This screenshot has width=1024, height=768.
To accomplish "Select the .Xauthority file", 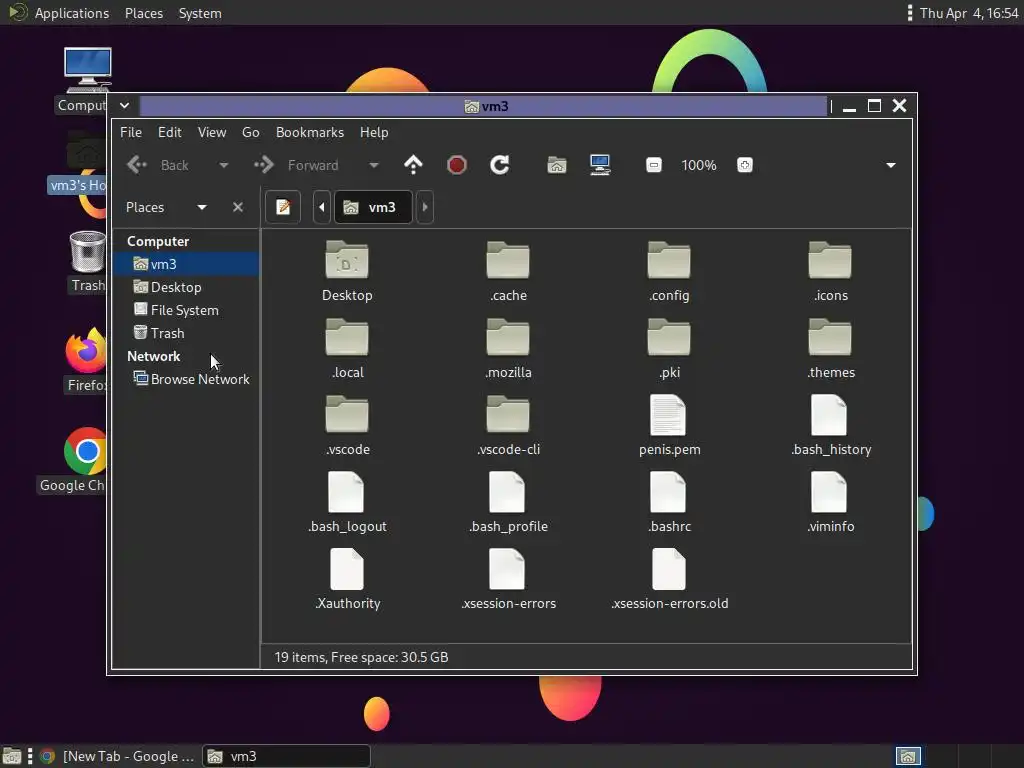I will pyautogui.click(x=347, y=569).
